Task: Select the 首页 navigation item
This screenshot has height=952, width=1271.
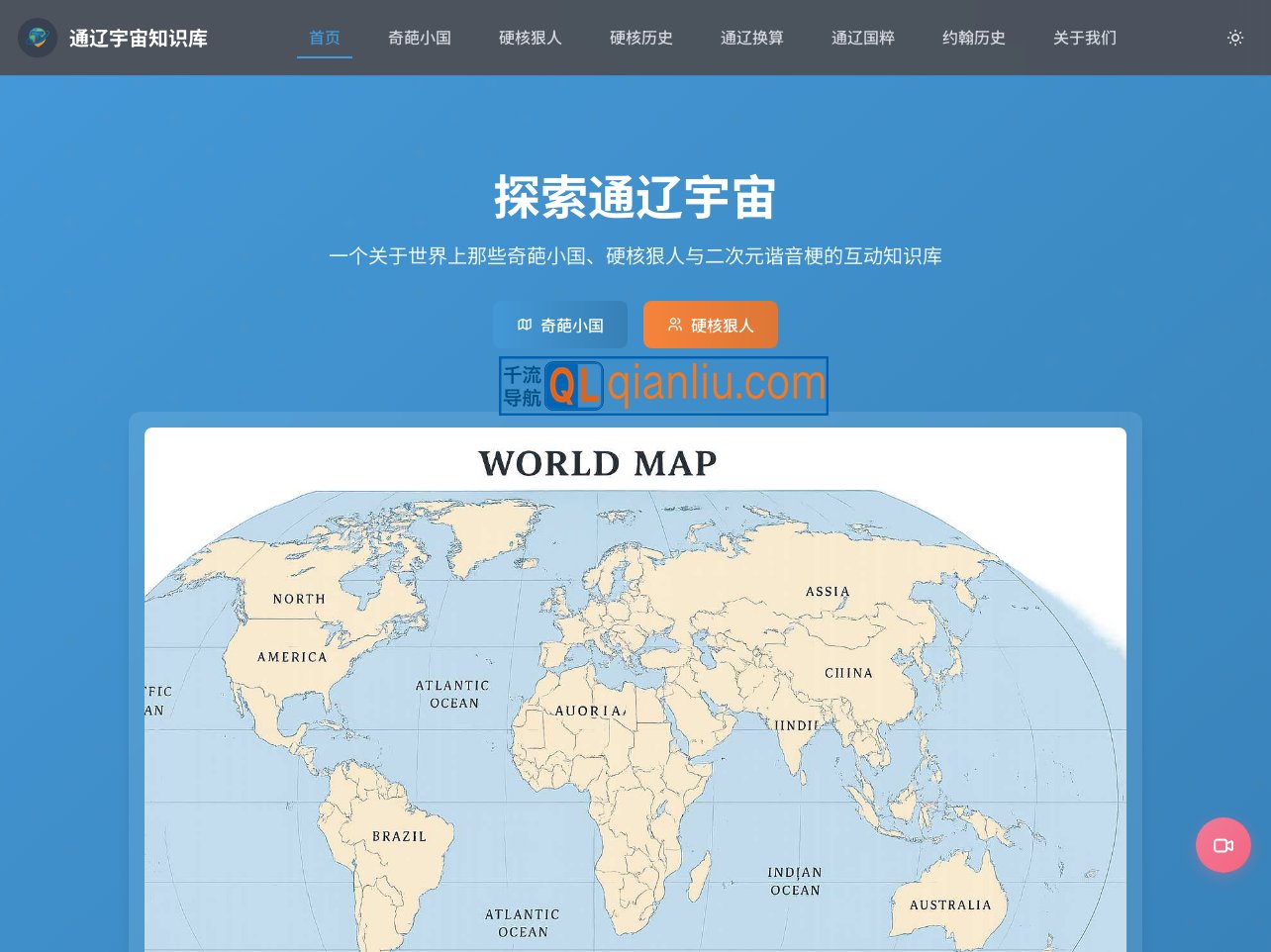Action: [324, 38]
